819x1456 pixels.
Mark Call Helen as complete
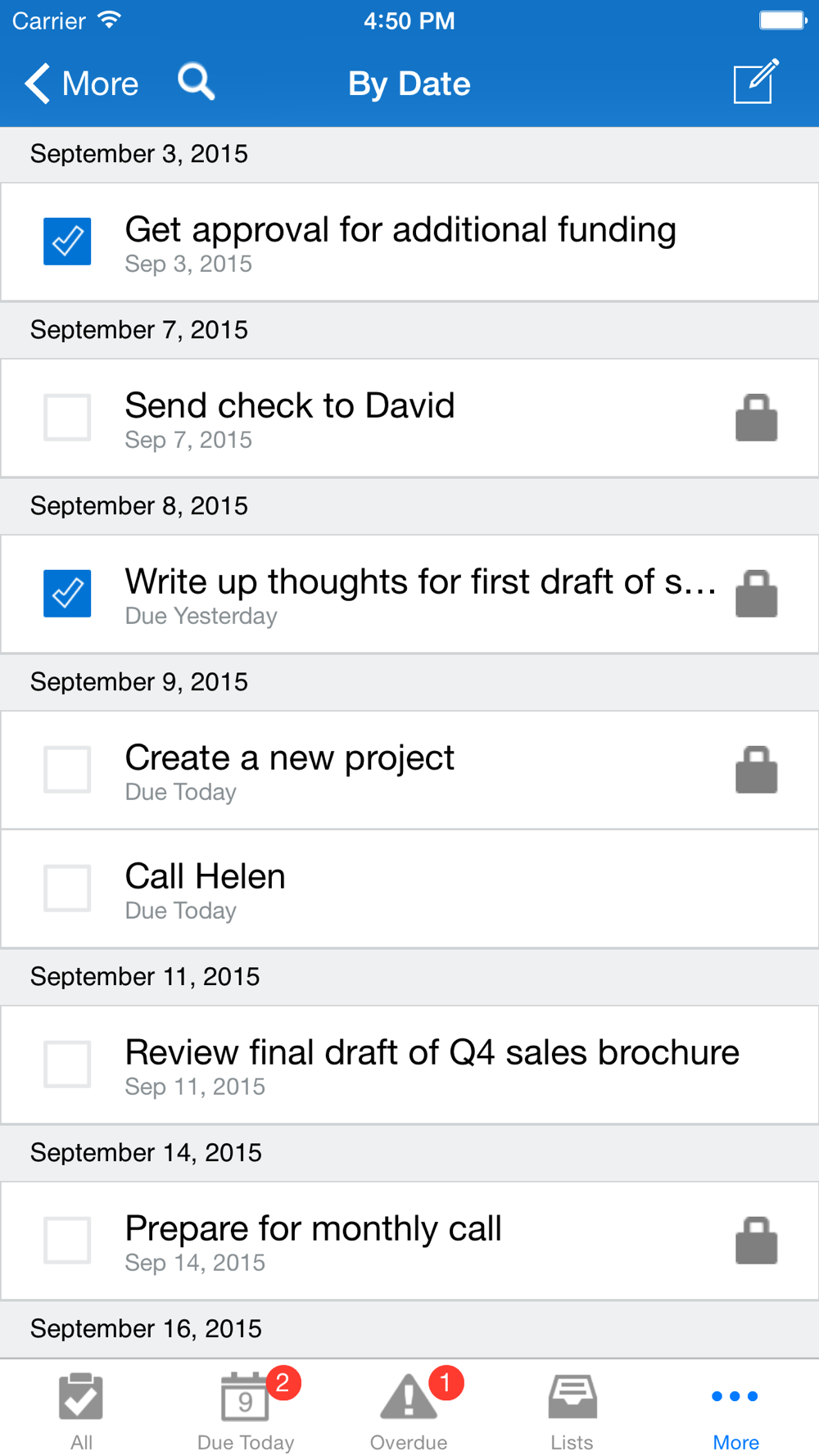click(x=67, y=889)
